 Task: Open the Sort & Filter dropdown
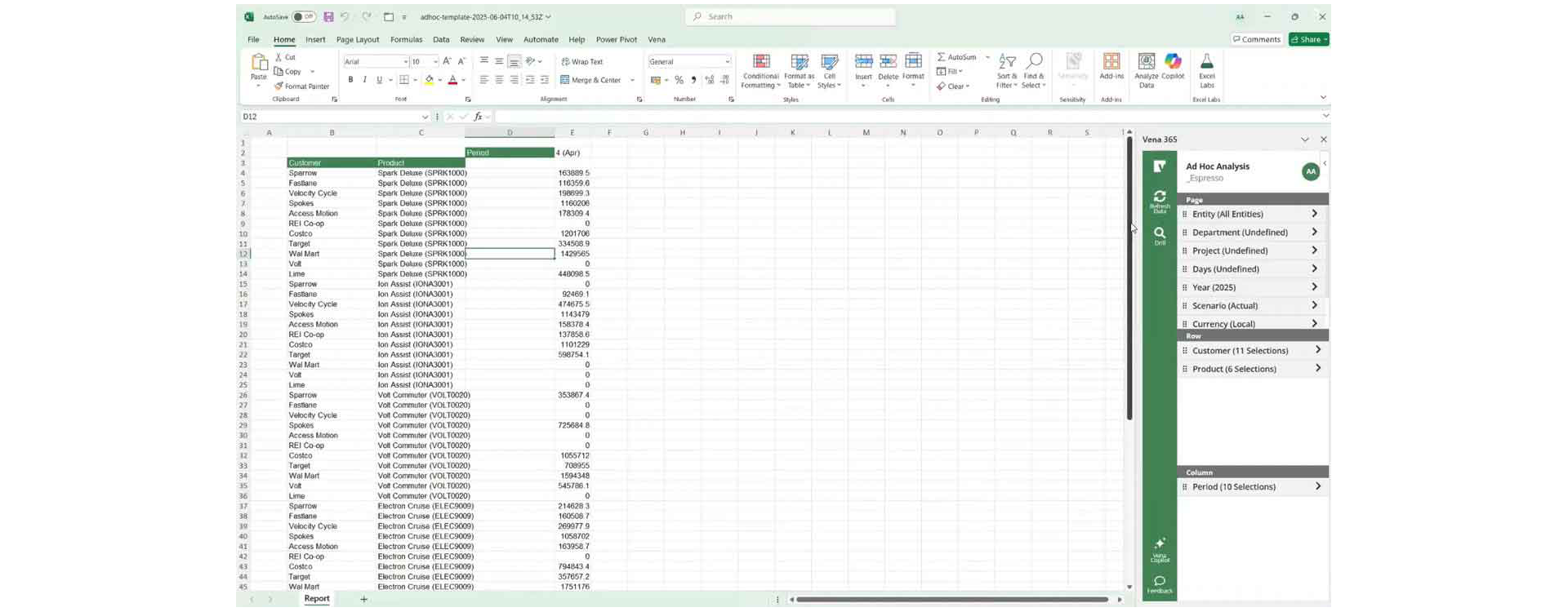pos(1007,71)
